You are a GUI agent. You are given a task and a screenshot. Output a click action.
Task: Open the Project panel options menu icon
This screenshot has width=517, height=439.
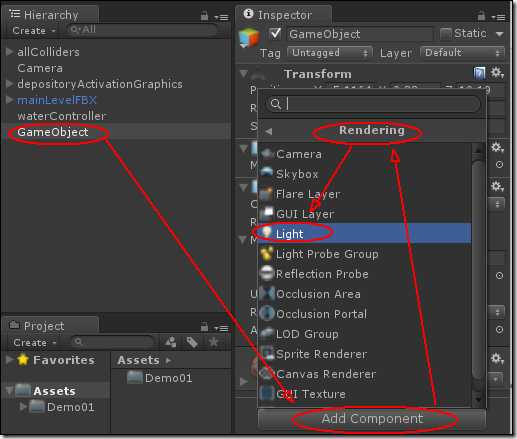coord(221,328)
